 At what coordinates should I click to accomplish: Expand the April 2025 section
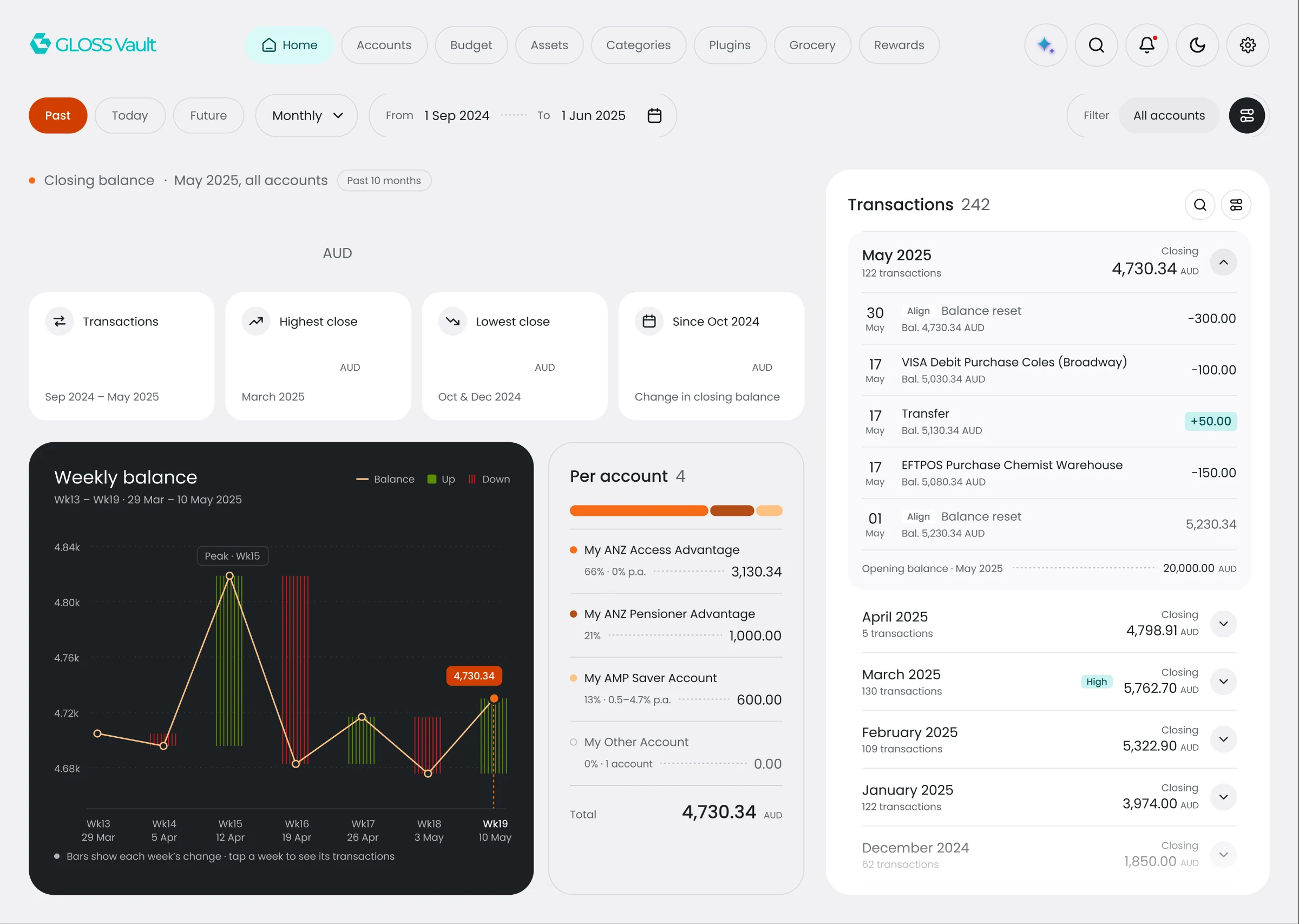pyautogui.click(x=1223, y=624)
